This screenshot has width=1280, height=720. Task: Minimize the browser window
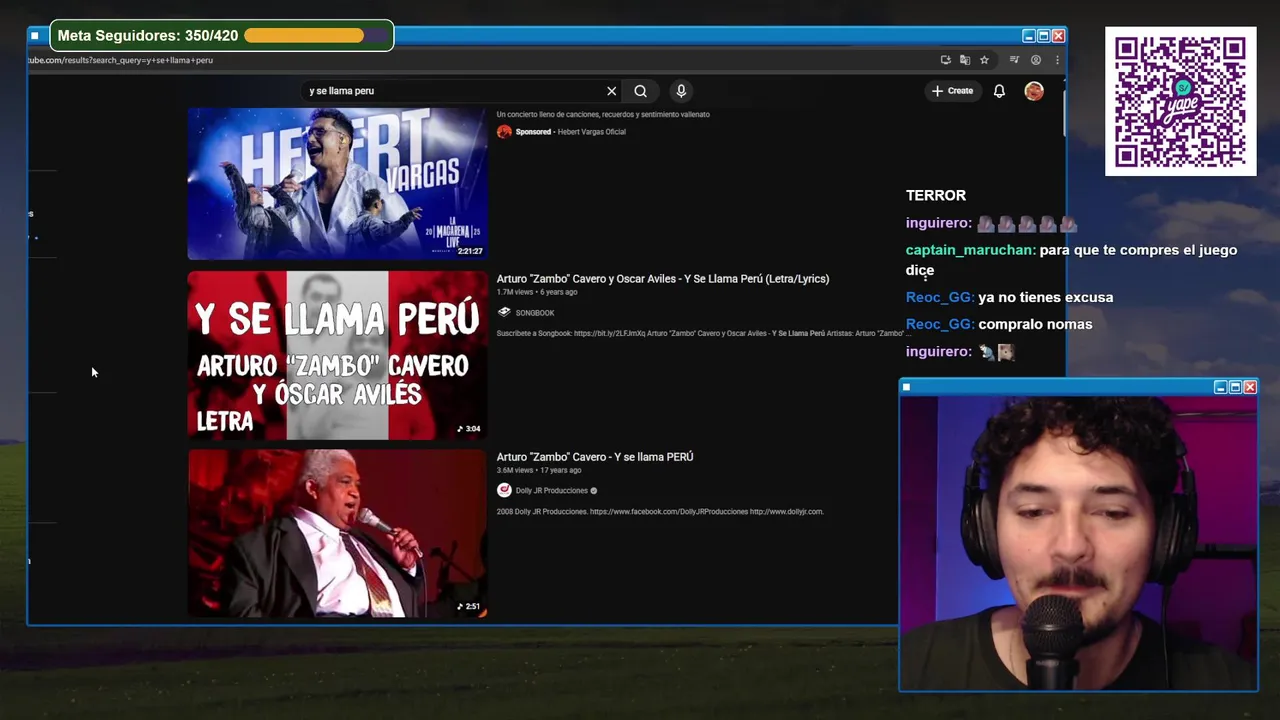click(x=1028, y=36)
